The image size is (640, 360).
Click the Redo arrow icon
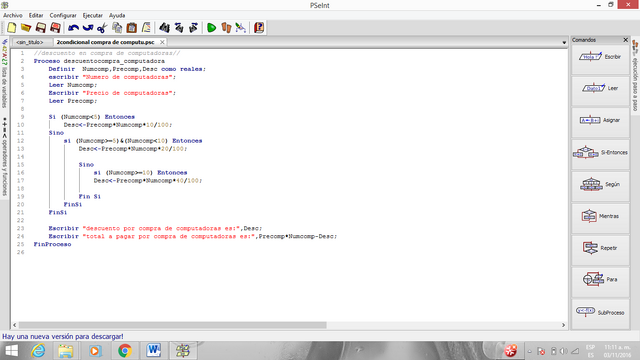(x=88, y=28)
